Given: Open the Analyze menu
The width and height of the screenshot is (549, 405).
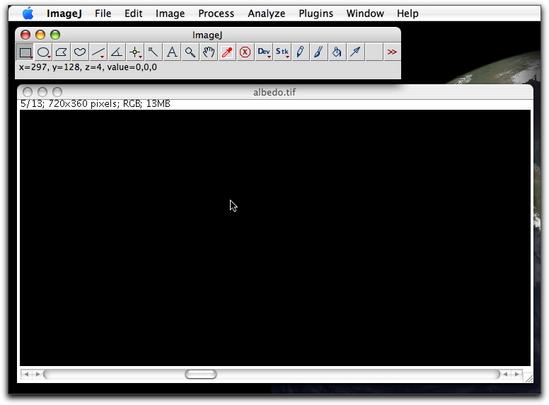Looking at the screenshot, I should pos(266,13).
